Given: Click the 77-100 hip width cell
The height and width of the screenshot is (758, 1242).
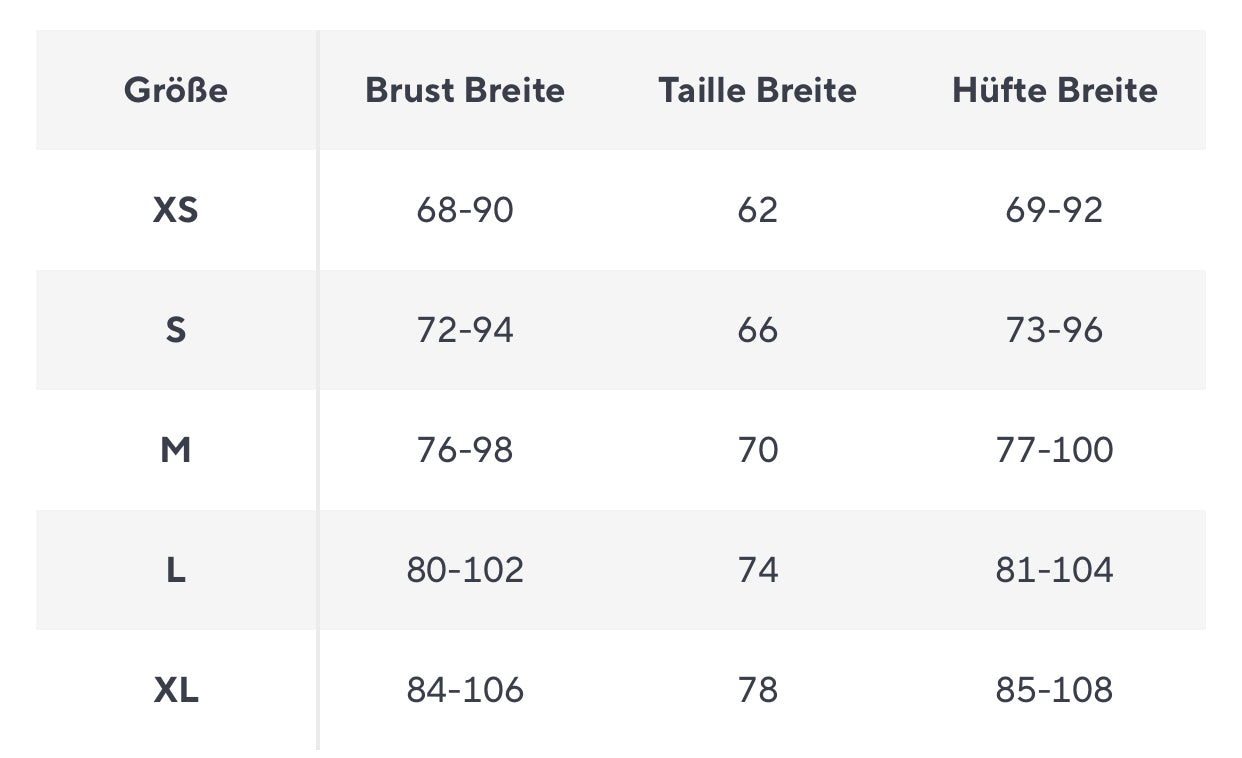Looking at the screenshot, I should point(1054,450).
